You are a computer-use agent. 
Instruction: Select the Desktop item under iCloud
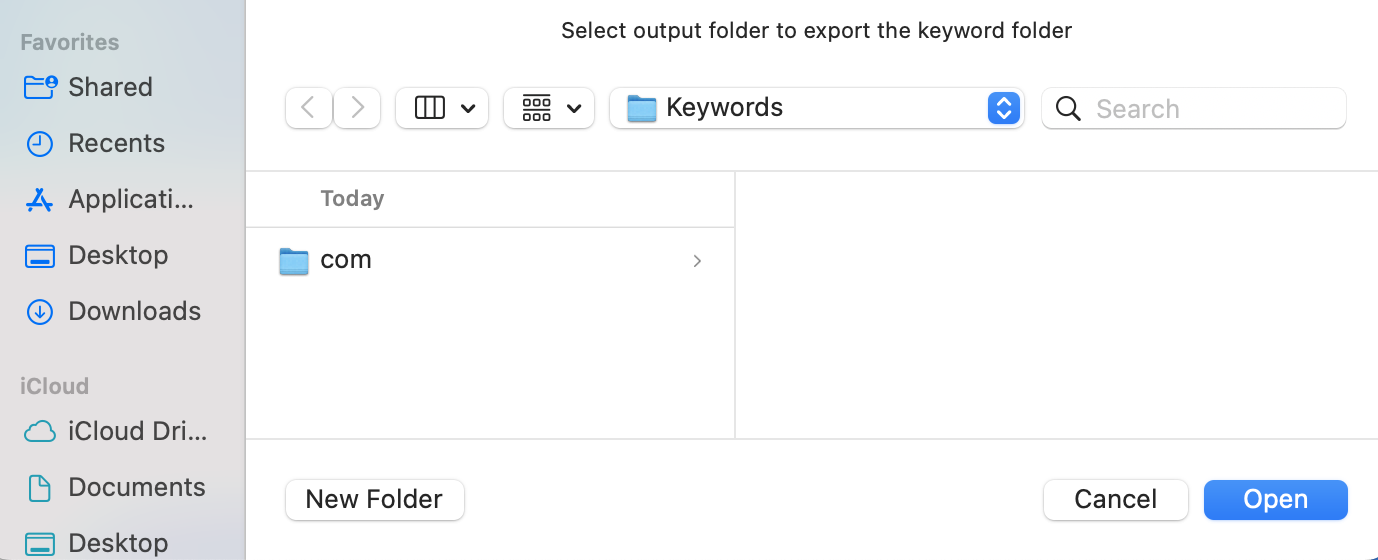click(x=117, y=543)
